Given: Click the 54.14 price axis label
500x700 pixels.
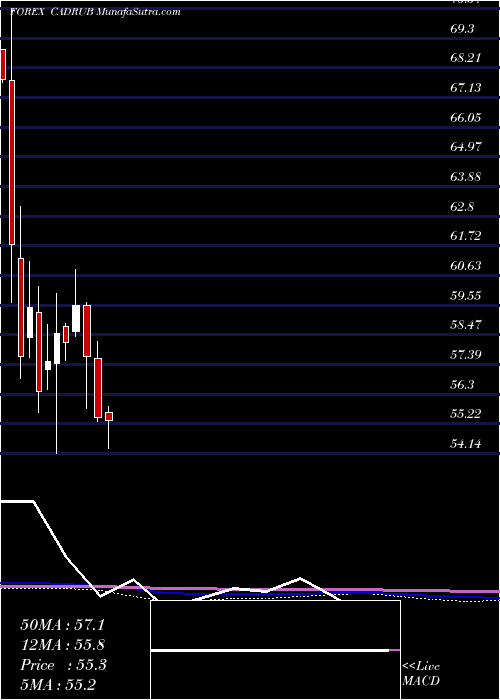Looking at the screenshot, I should click(x=466, y=444).
